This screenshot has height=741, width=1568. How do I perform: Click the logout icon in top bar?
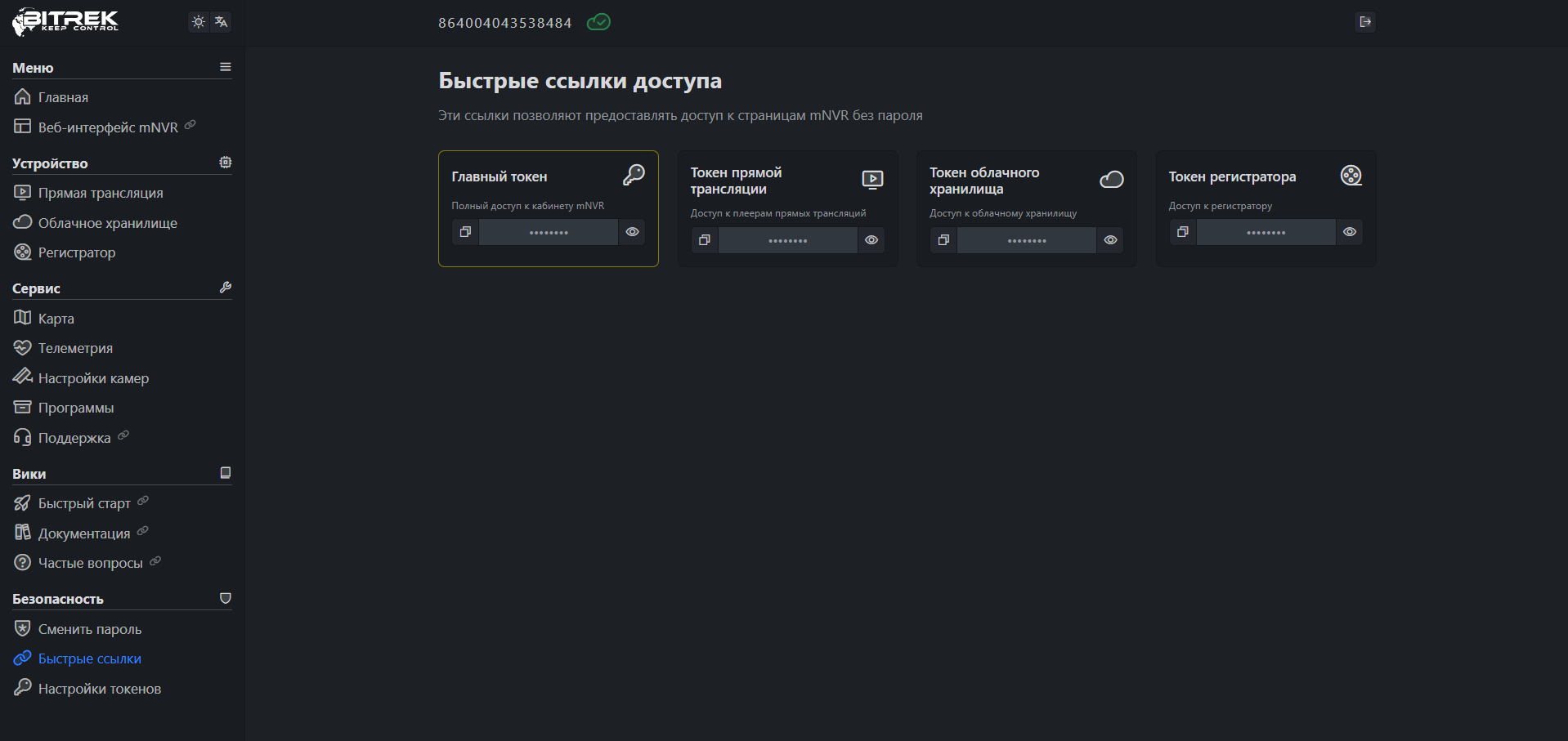tap(1364, 22)
